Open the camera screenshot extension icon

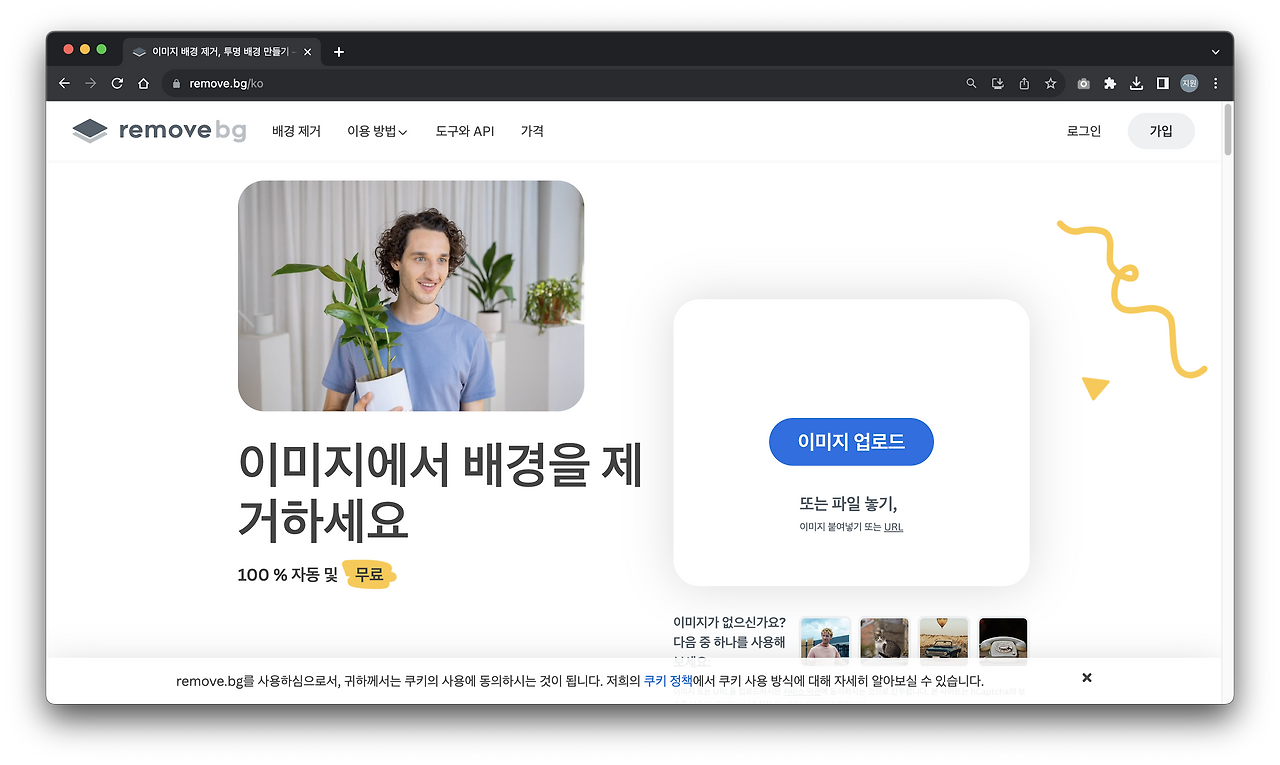click(1083, 84)
